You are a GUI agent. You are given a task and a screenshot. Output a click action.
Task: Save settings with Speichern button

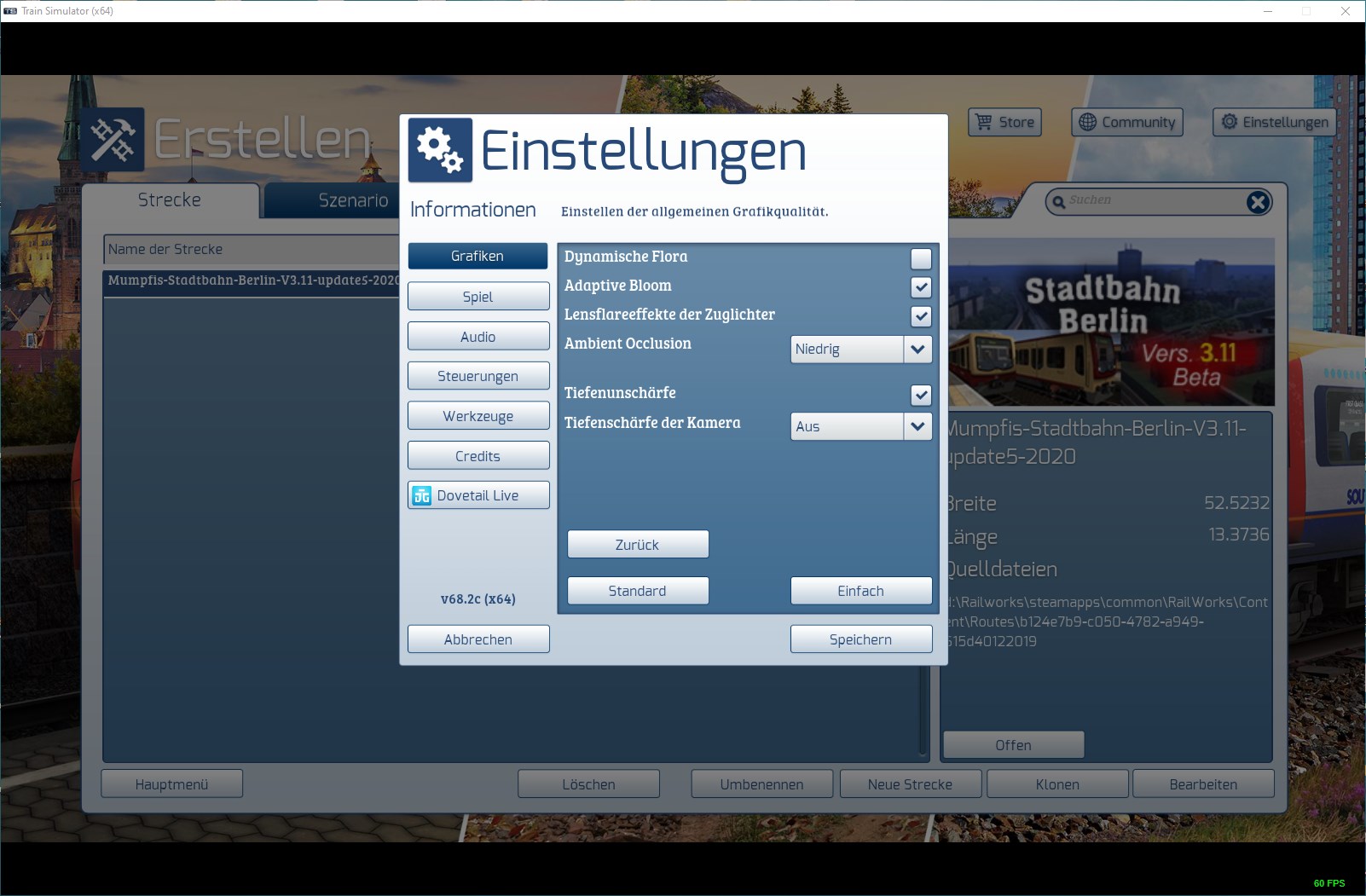pos(861,639)
